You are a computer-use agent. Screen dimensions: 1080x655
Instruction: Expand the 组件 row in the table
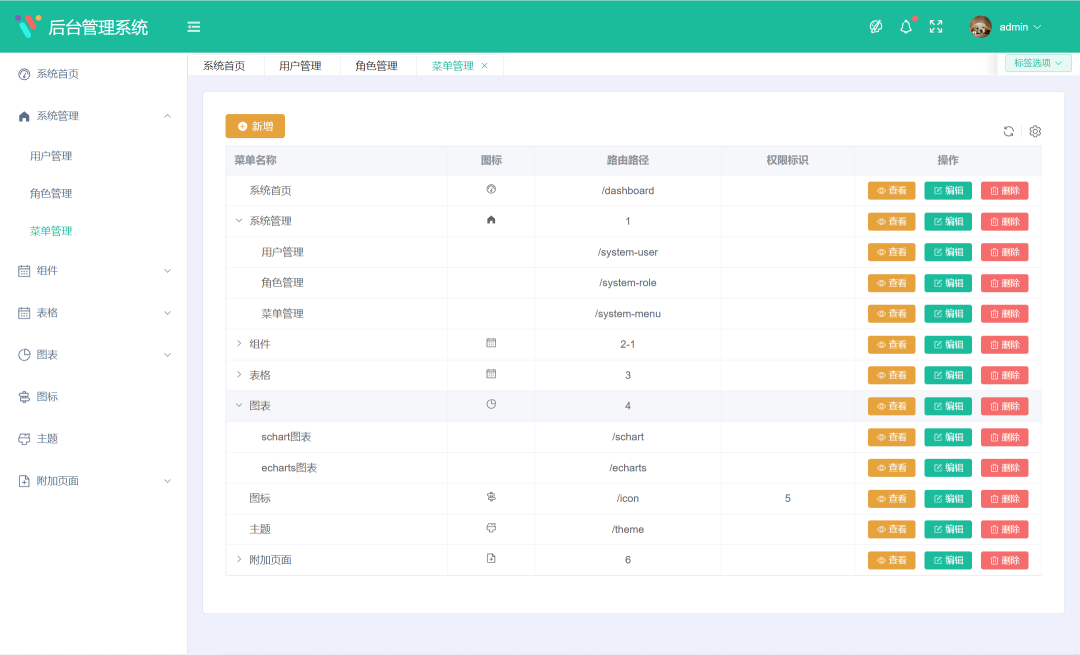[238, 343]
